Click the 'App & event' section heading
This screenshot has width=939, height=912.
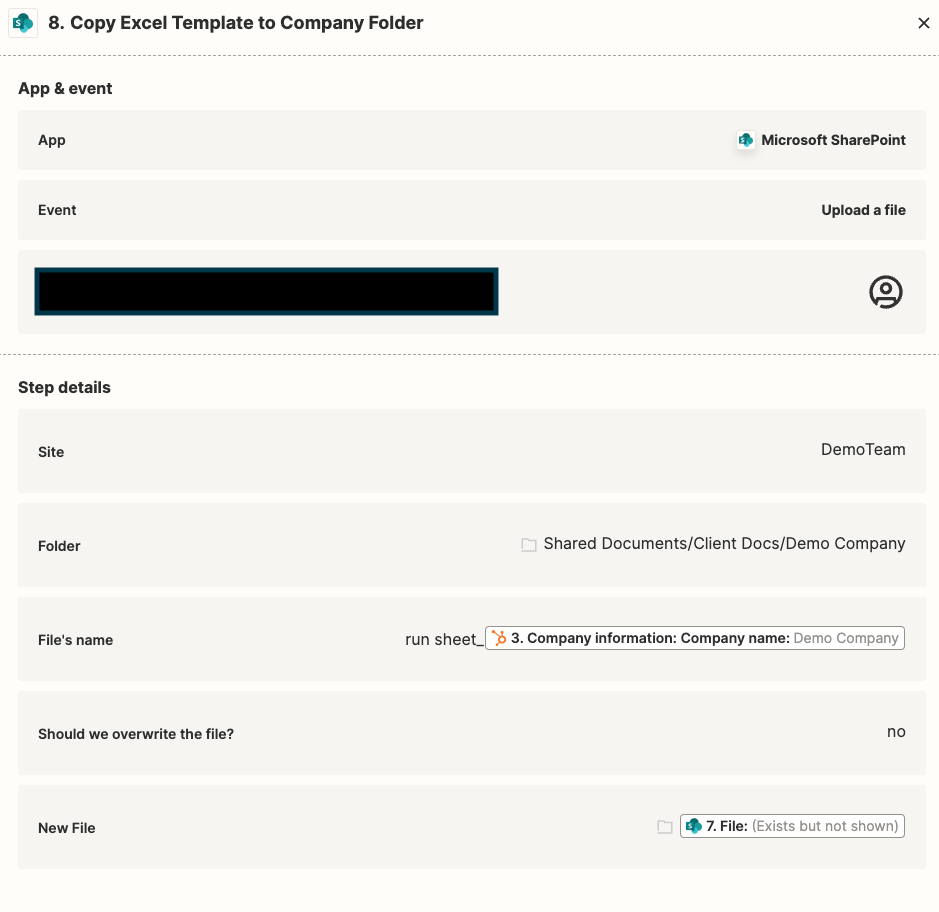tap(65, 89)
